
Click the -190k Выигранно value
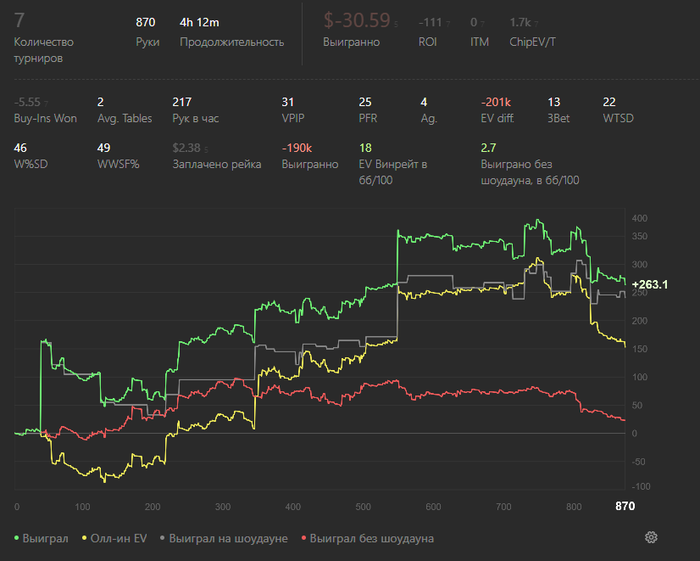297,148
